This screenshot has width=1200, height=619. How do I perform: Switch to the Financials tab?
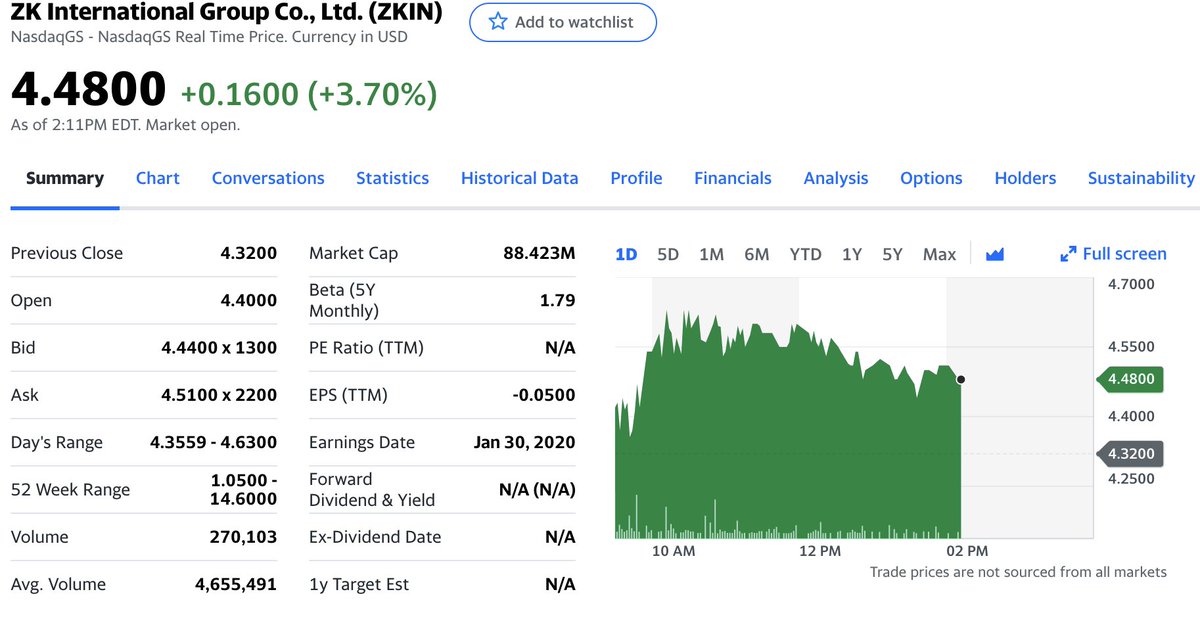coord(733,178)
